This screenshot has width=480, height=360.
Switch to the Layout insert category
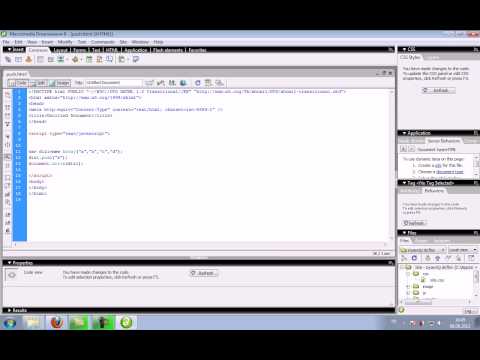point(61,50)
